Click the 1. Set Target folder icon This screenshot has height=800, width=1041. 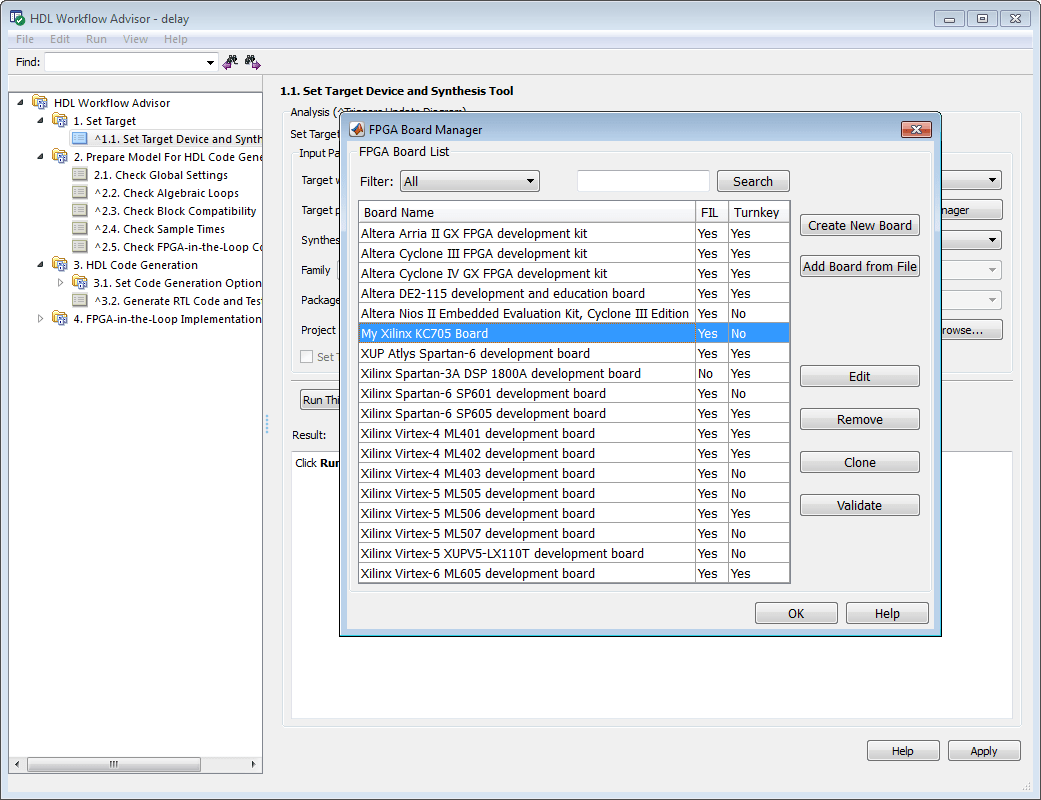tap(60, 120)
